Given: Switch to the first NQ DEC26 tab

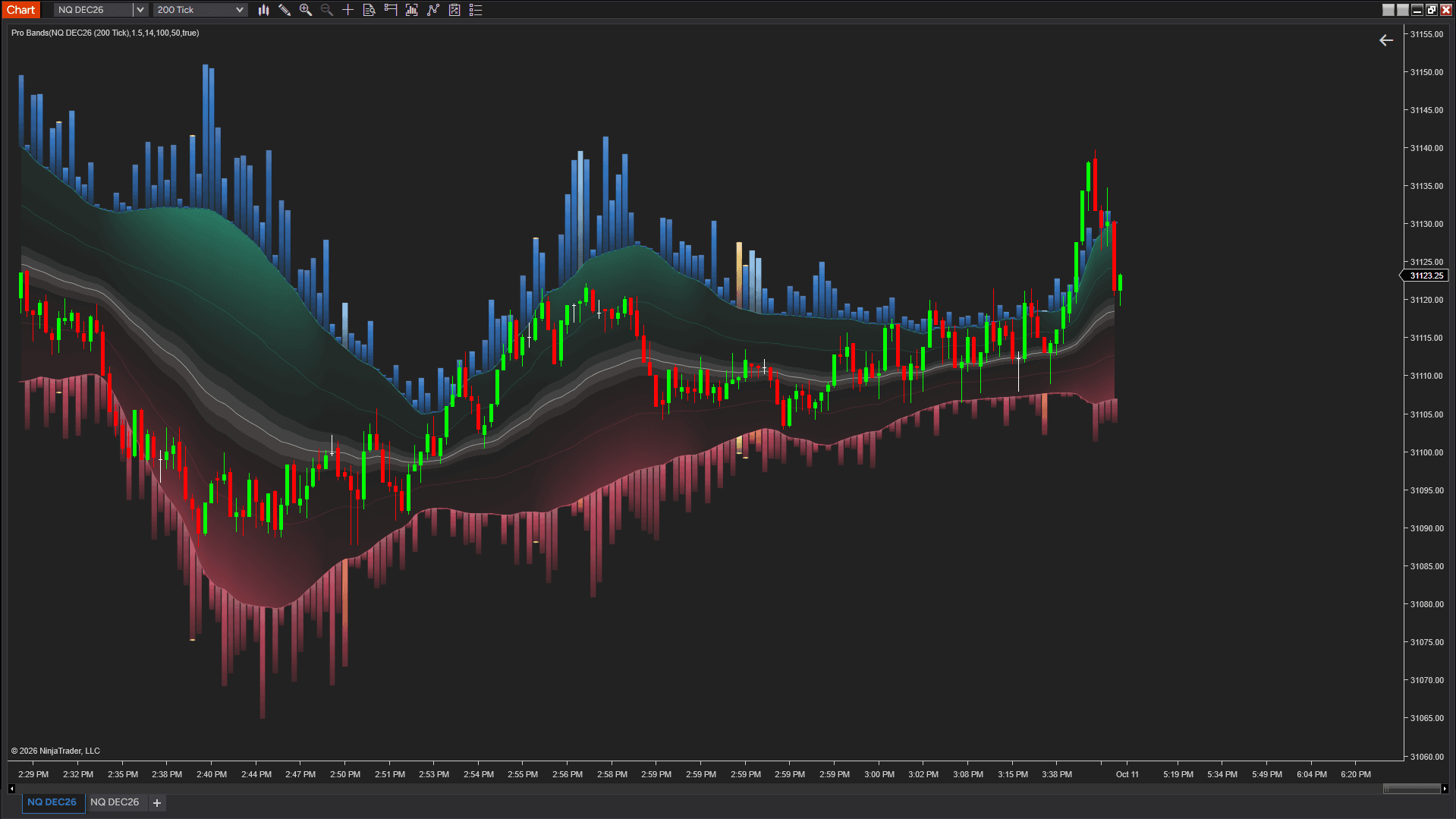Looking at the screenshot, I should [52, 802].
